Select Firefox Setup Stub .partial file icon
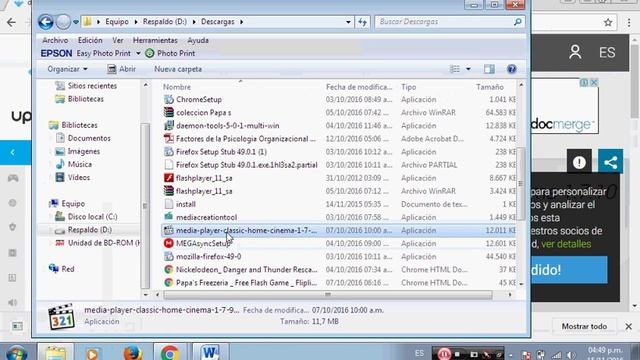The width and height of the screenshot is (640, 360). [169, 164]
